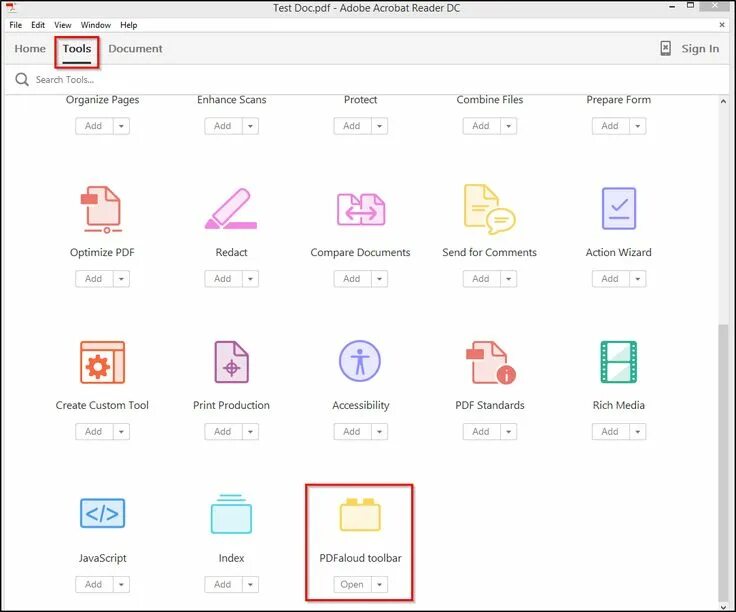Switch to the Home tab
The width and height of the screenshot is (736, 612).
tap(30, 48)
